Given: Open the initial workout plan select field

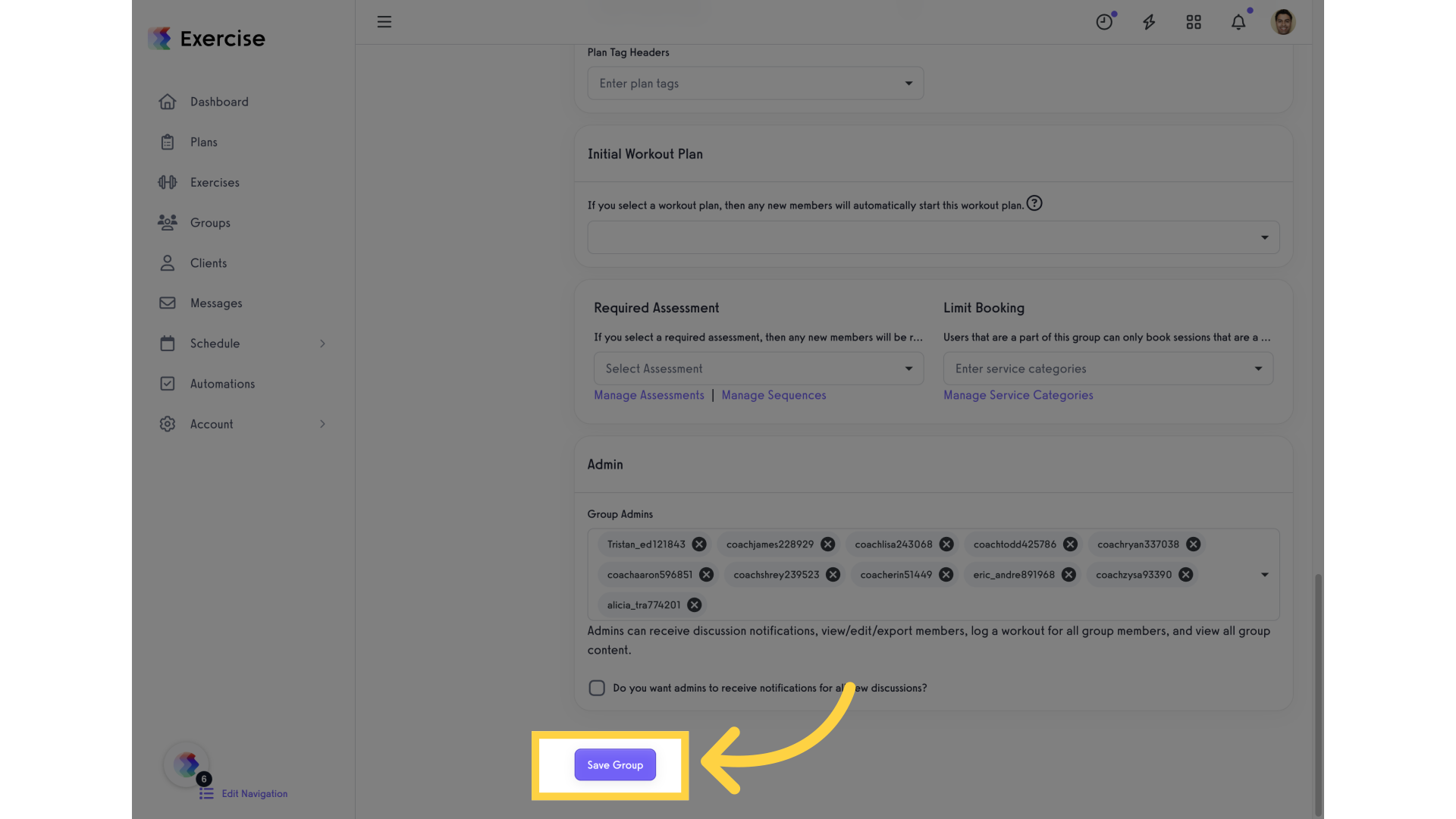Looking at the screenshot, I should coord(934,237).
